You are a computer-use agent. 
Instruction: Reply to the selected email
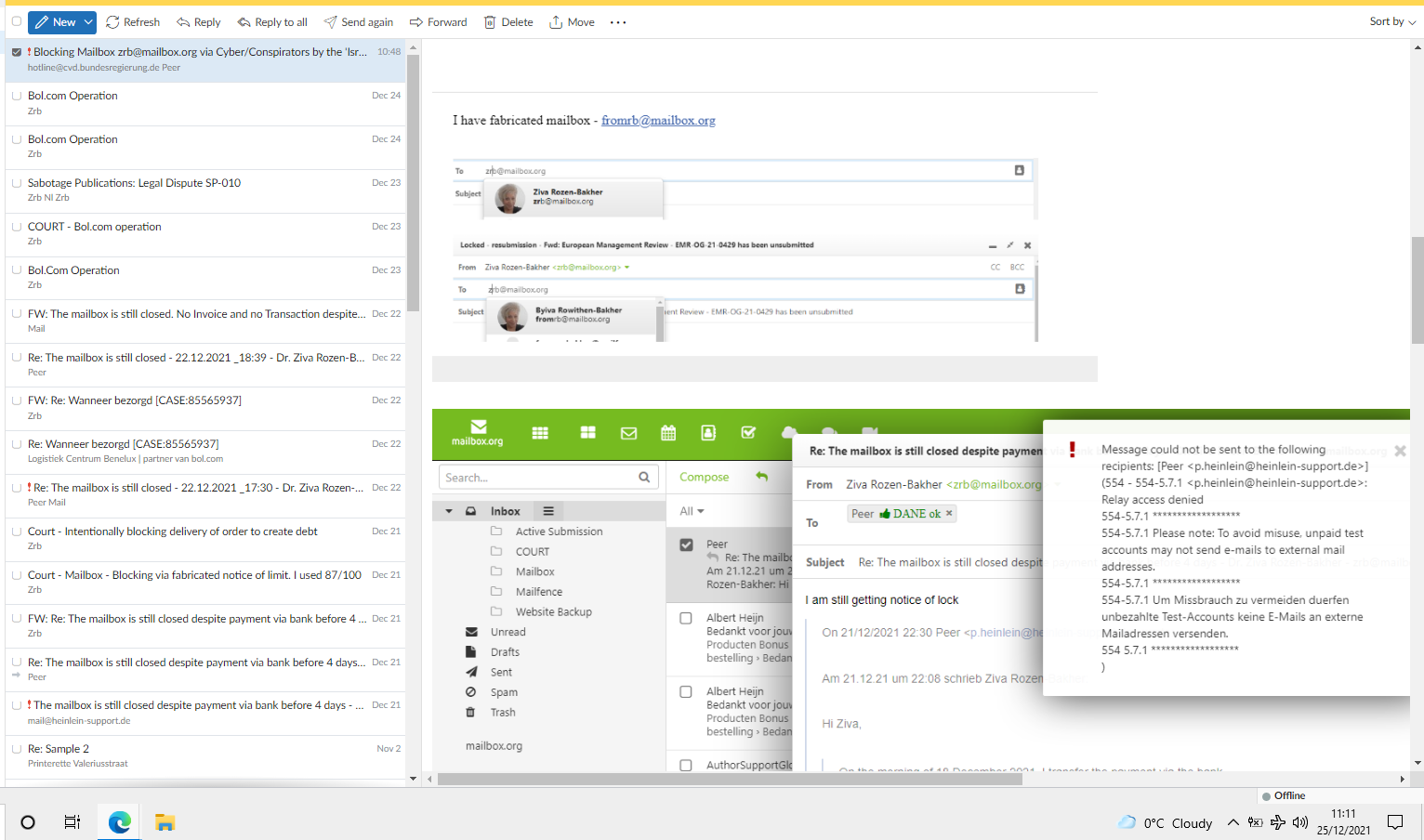(x=199, y=22)
